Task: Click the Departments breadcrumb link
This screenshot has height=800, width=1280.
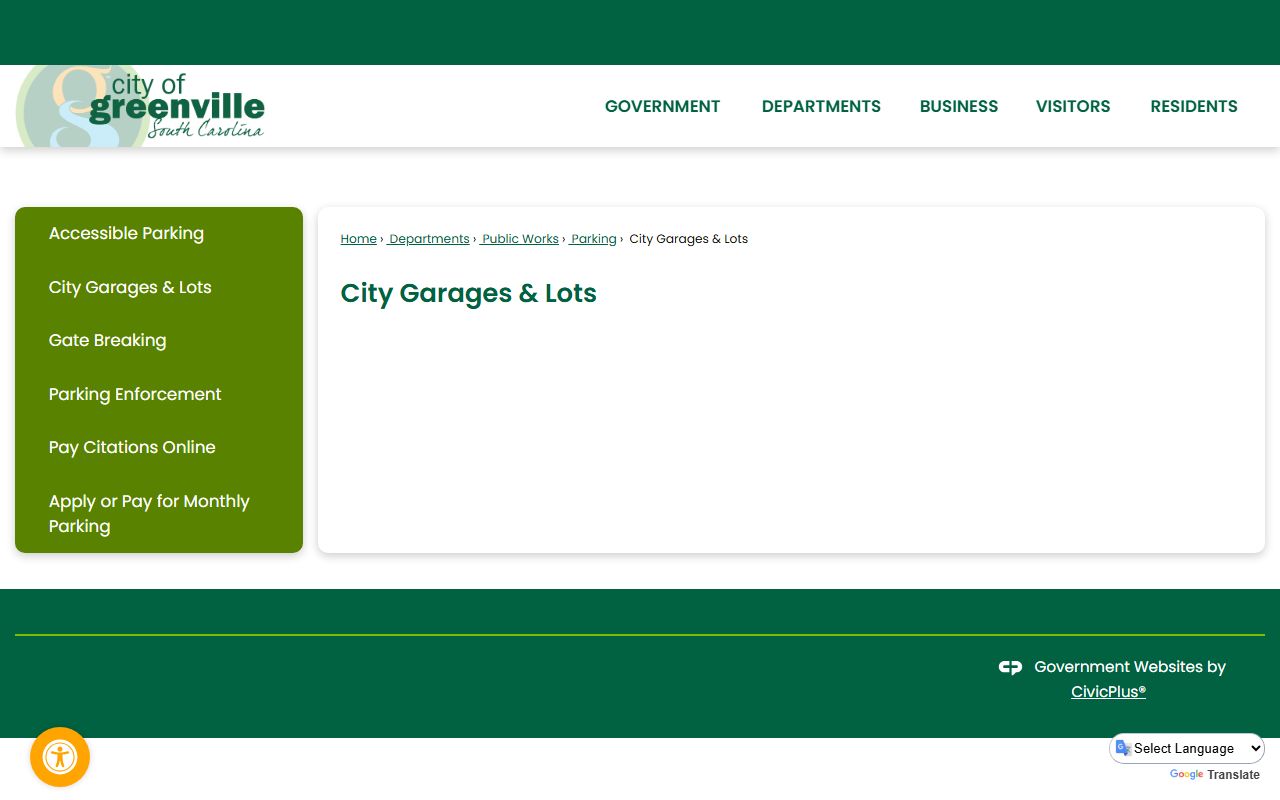Action: (x=428, y=239)
